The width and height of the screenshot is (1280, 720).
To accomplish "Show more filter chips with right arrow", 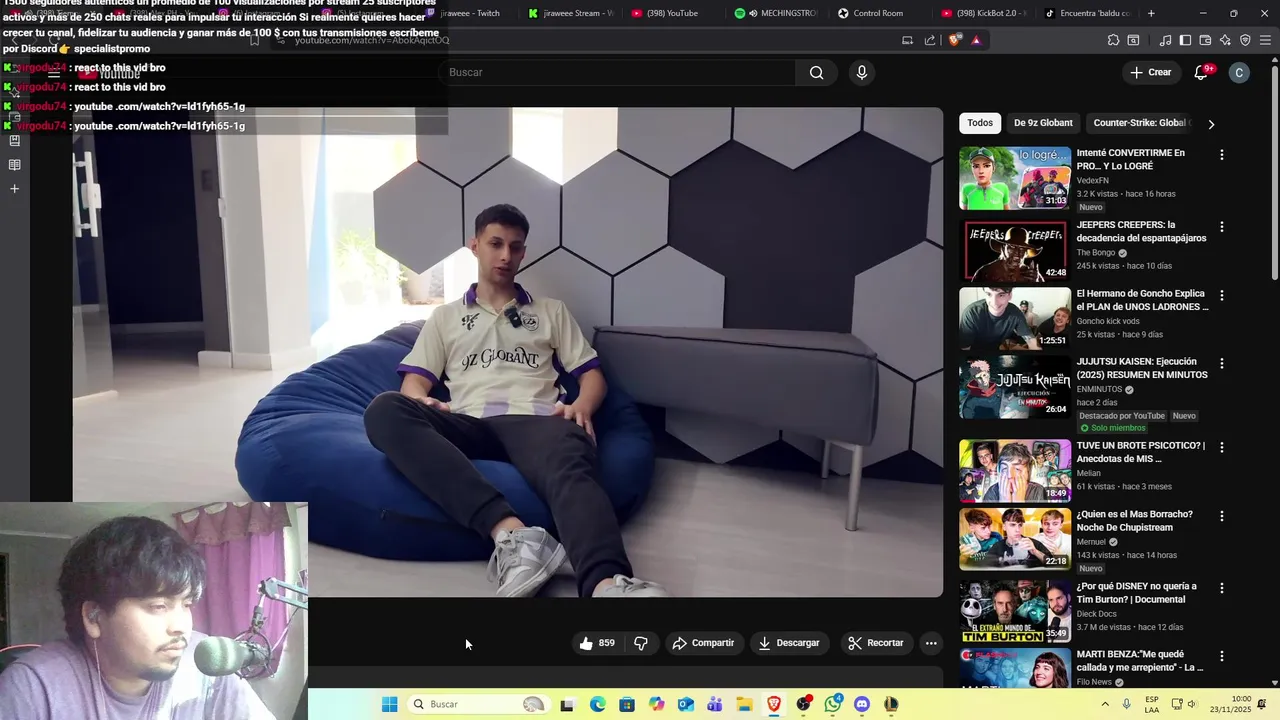I will 1211,124.
